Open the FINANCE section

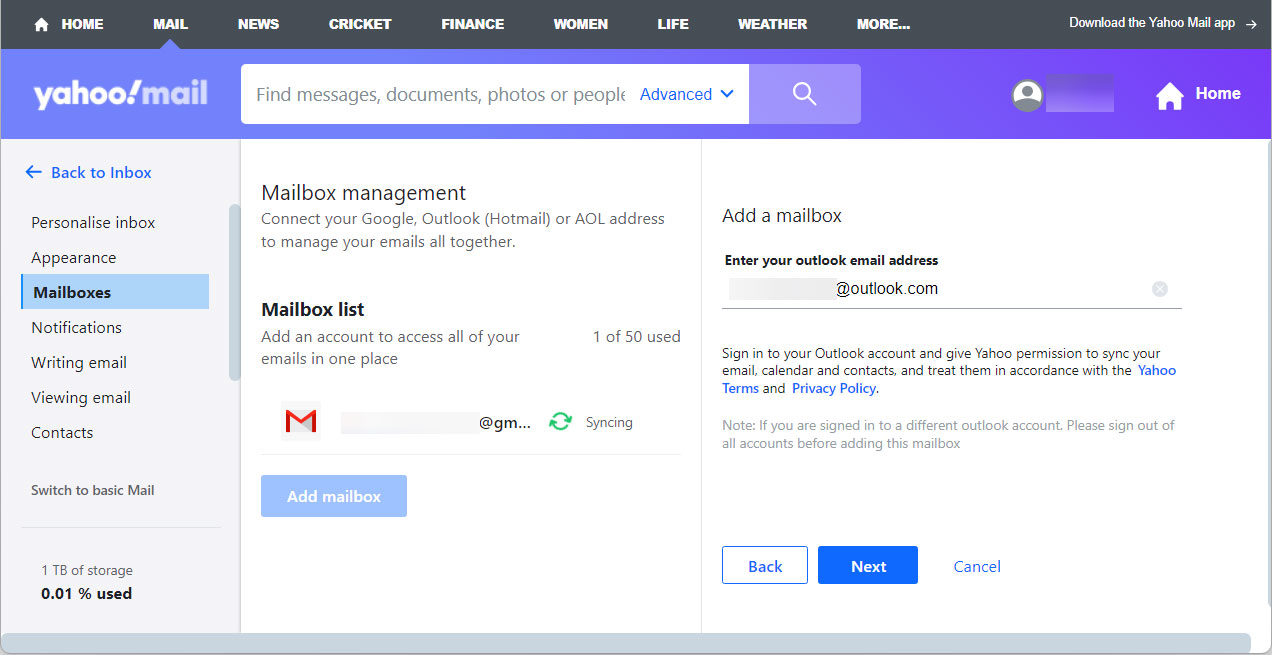[472, 23]
